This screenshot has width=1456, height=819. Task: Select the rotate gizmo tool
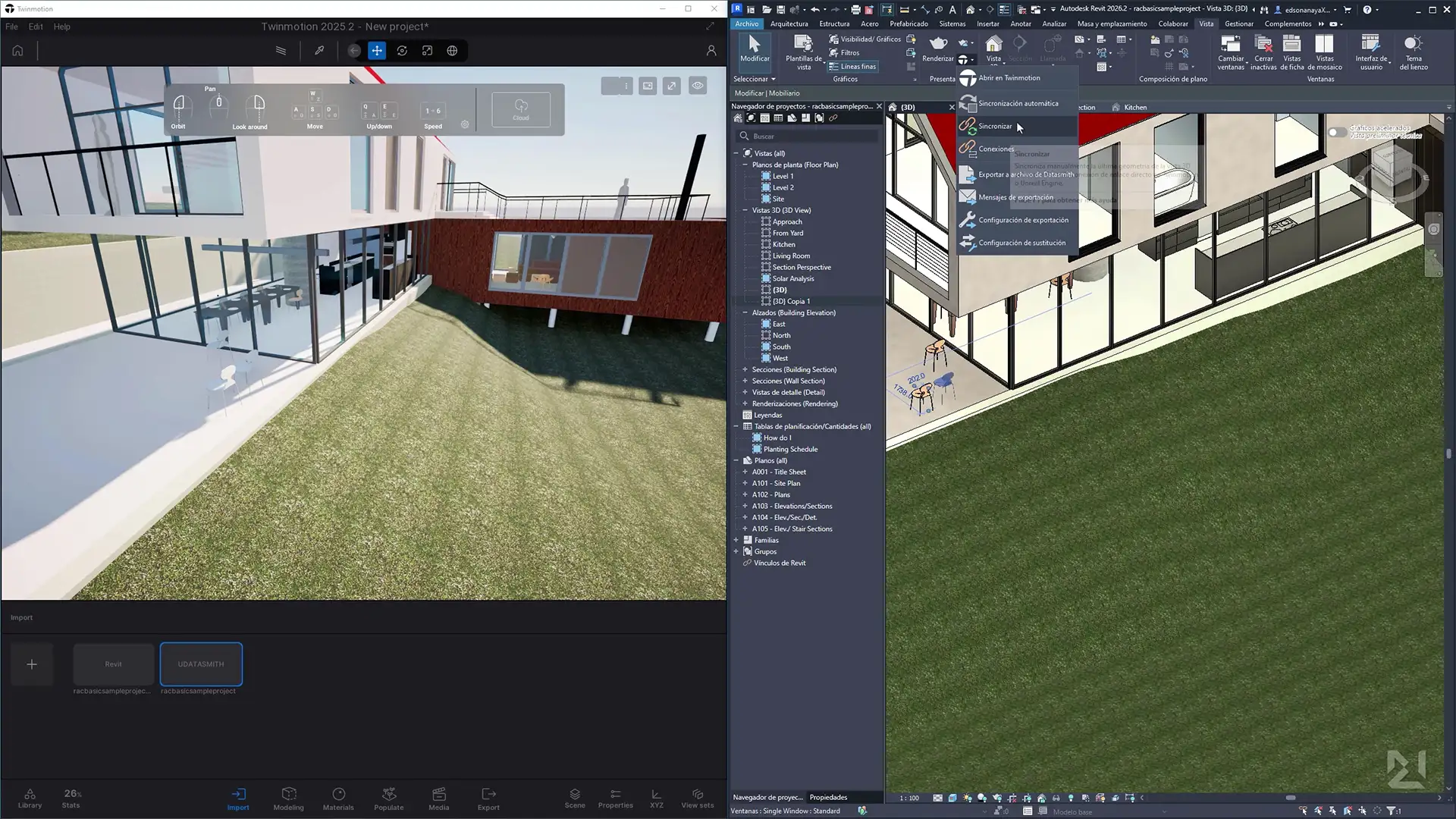[x=402, y=51]
